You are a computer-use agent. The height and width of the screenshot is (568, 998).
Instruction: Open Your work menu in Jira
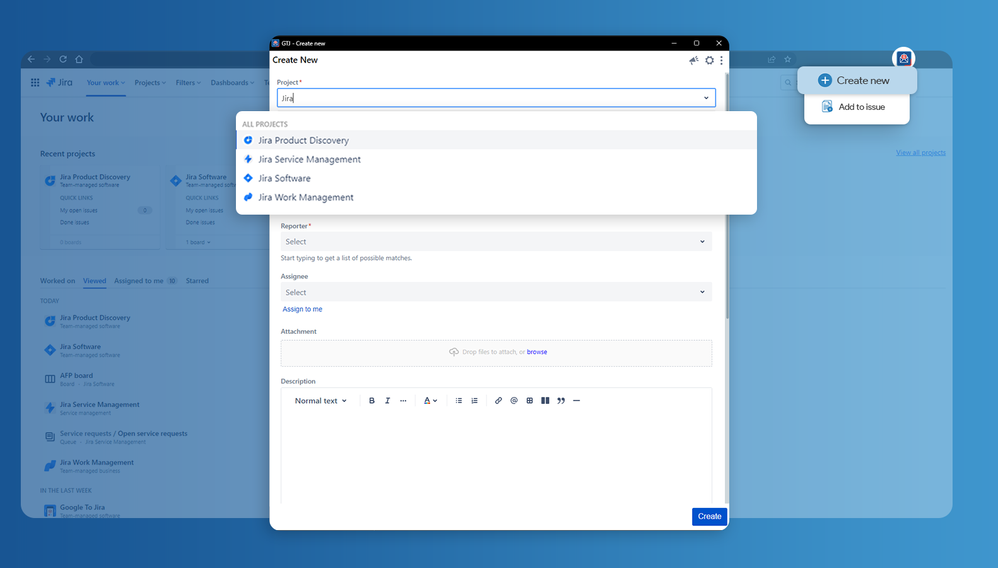(106, 83)
